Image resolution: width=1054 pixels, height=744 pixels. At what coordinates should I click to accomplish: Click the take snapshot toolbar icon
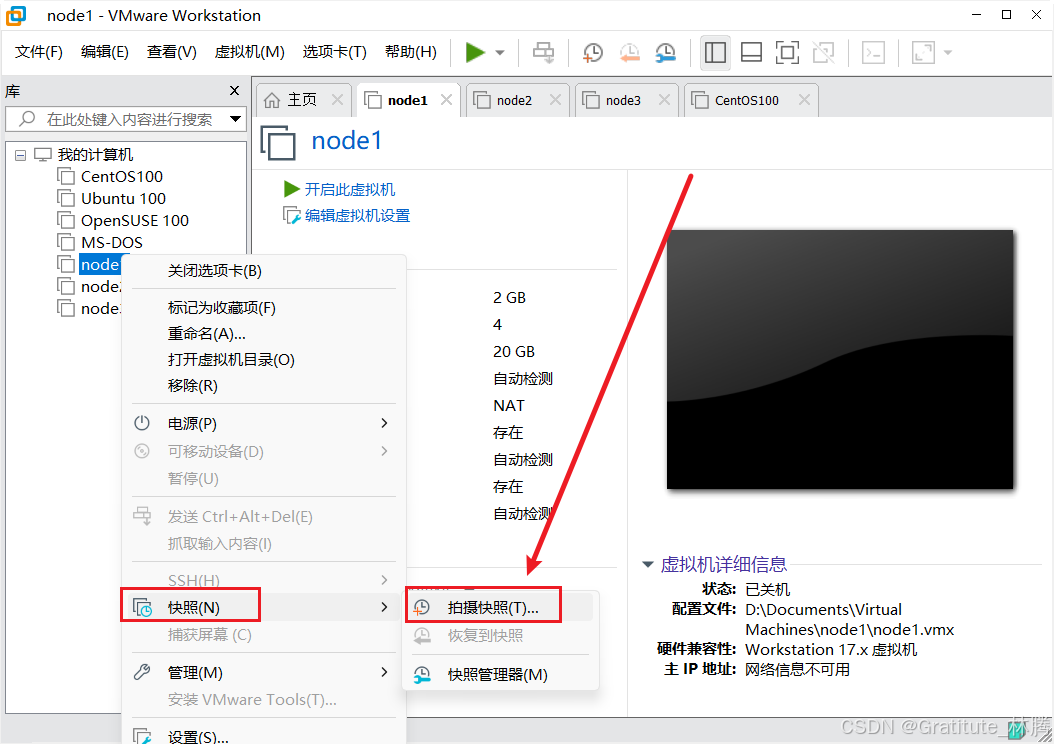(592, 52)
